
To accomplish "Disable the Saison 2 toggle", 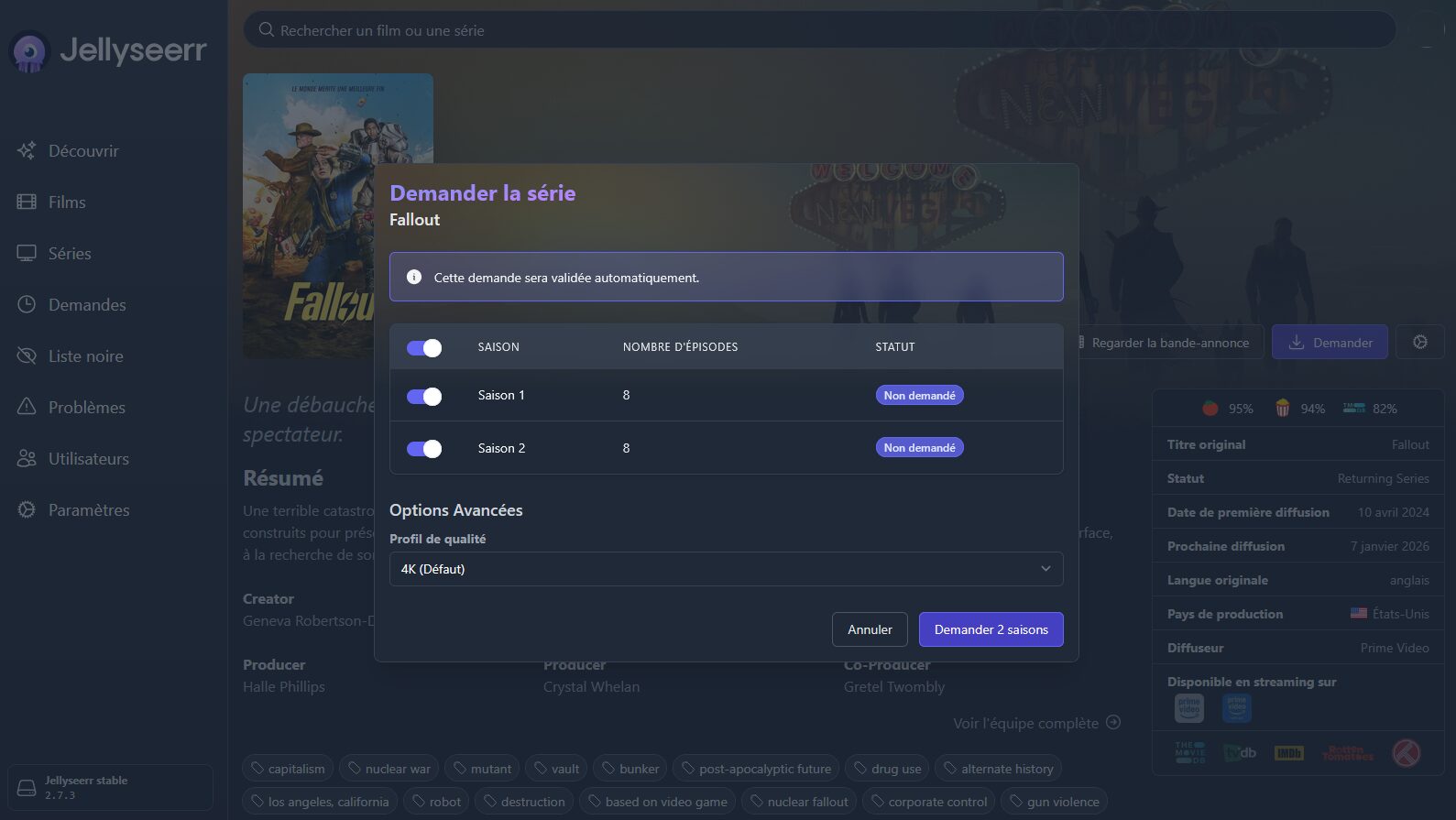I will point(424,448).
